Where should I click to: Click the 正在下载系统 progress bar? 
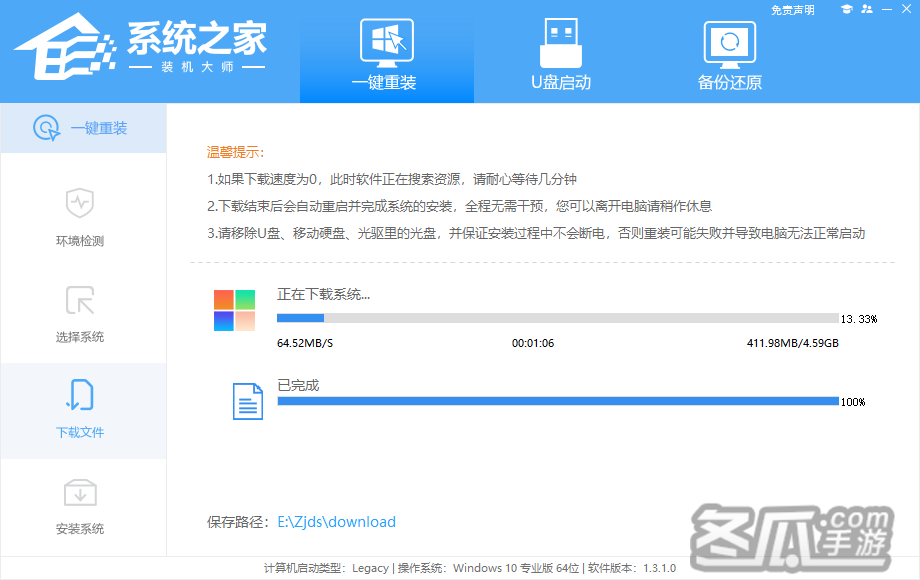(557, 318)
